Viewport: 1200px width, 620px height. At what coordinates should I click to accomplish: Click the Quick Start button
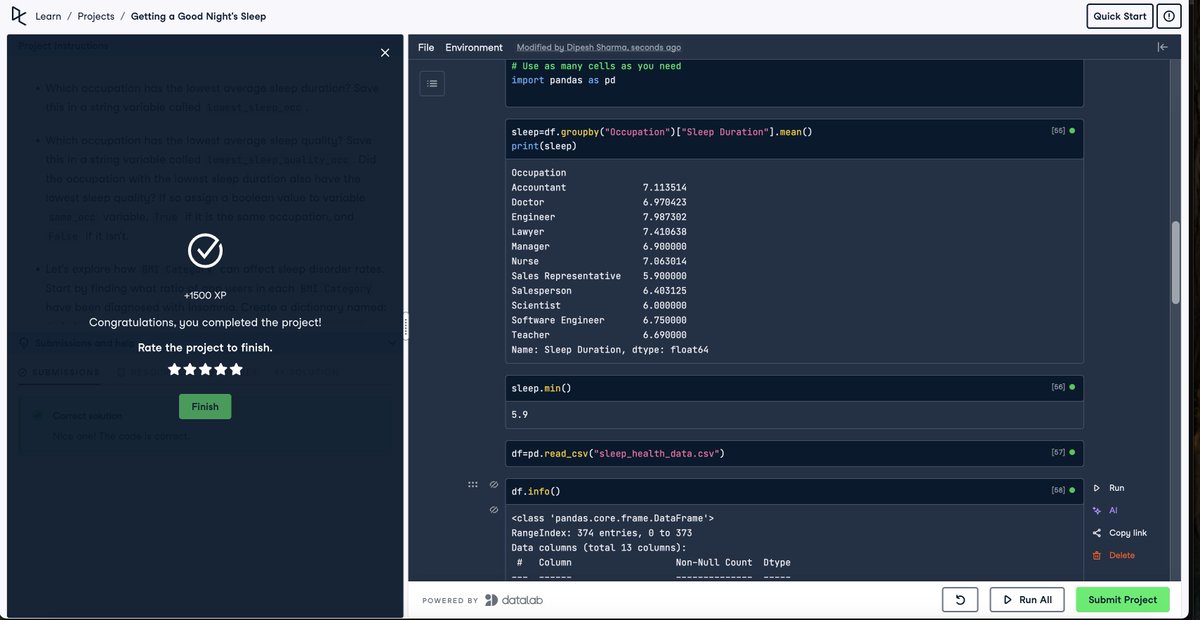click(x=1120, y=16)
